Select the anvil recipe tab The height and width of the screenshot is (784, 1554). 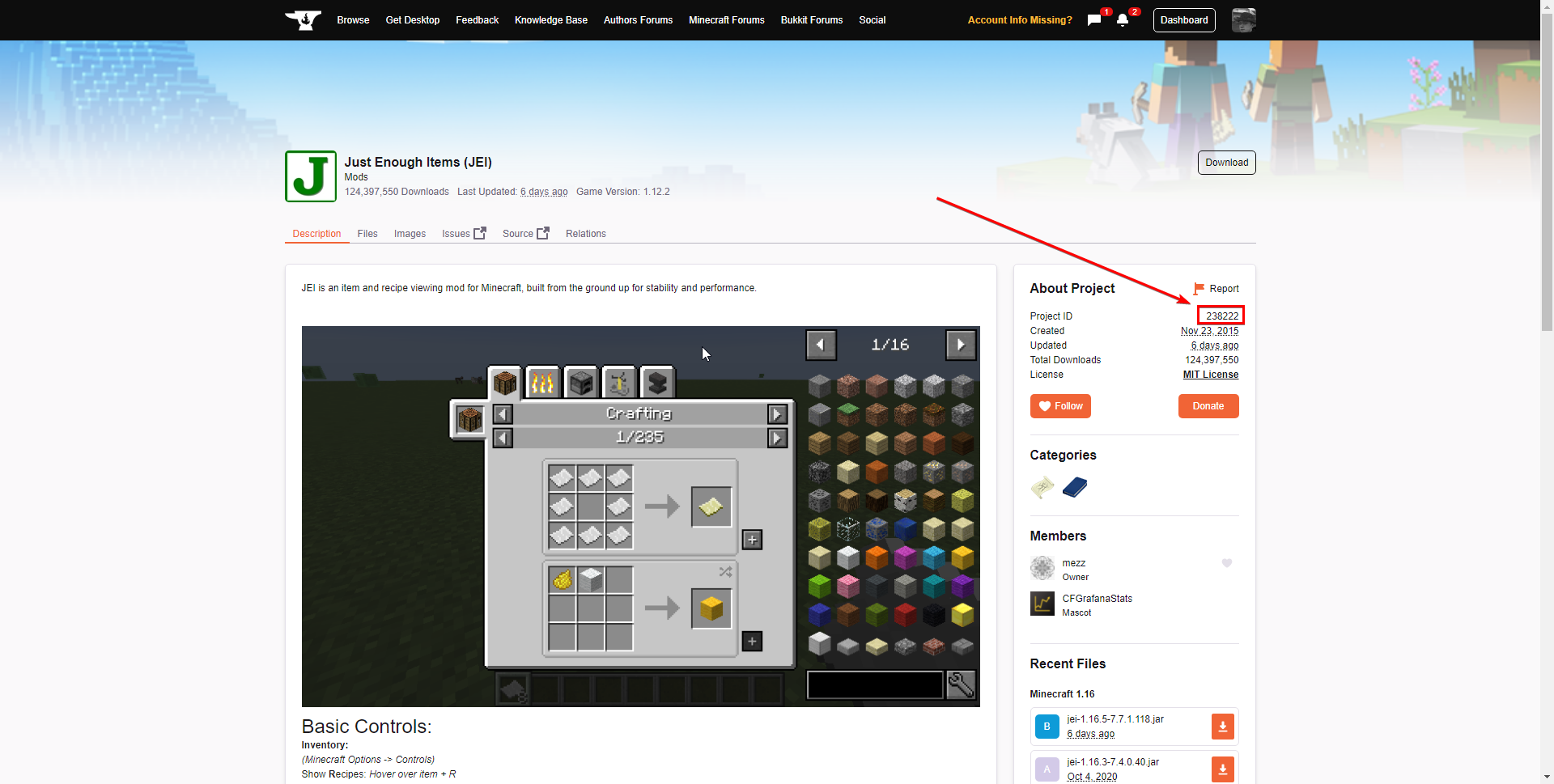657,382
